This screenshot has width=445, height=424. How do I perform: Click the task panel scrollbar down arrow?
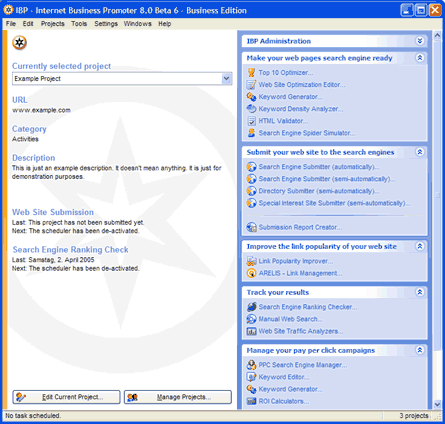(x=437, y=404)
